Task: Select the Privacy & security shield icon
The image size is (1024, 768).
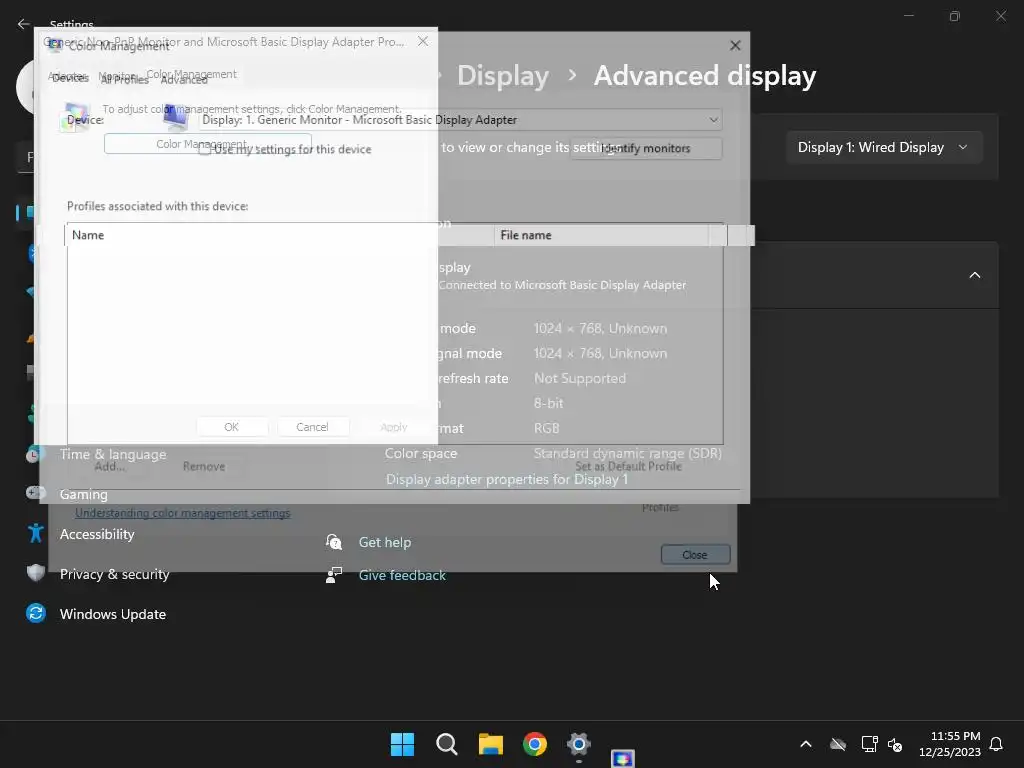Action: [36, 573]
